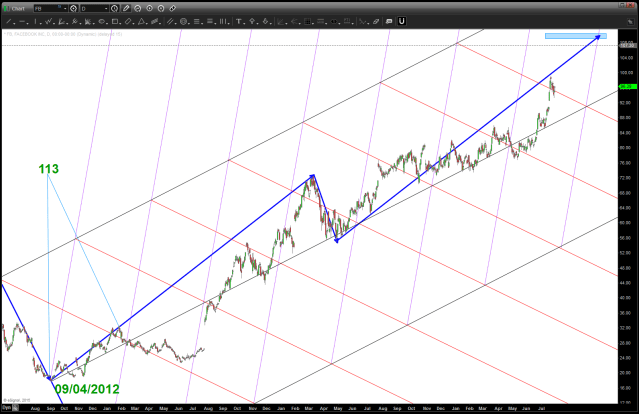The height and width of the screenshot is (414, 639).
Task: Click the link chain icon in title bar
Action: [x=172, y=8]
